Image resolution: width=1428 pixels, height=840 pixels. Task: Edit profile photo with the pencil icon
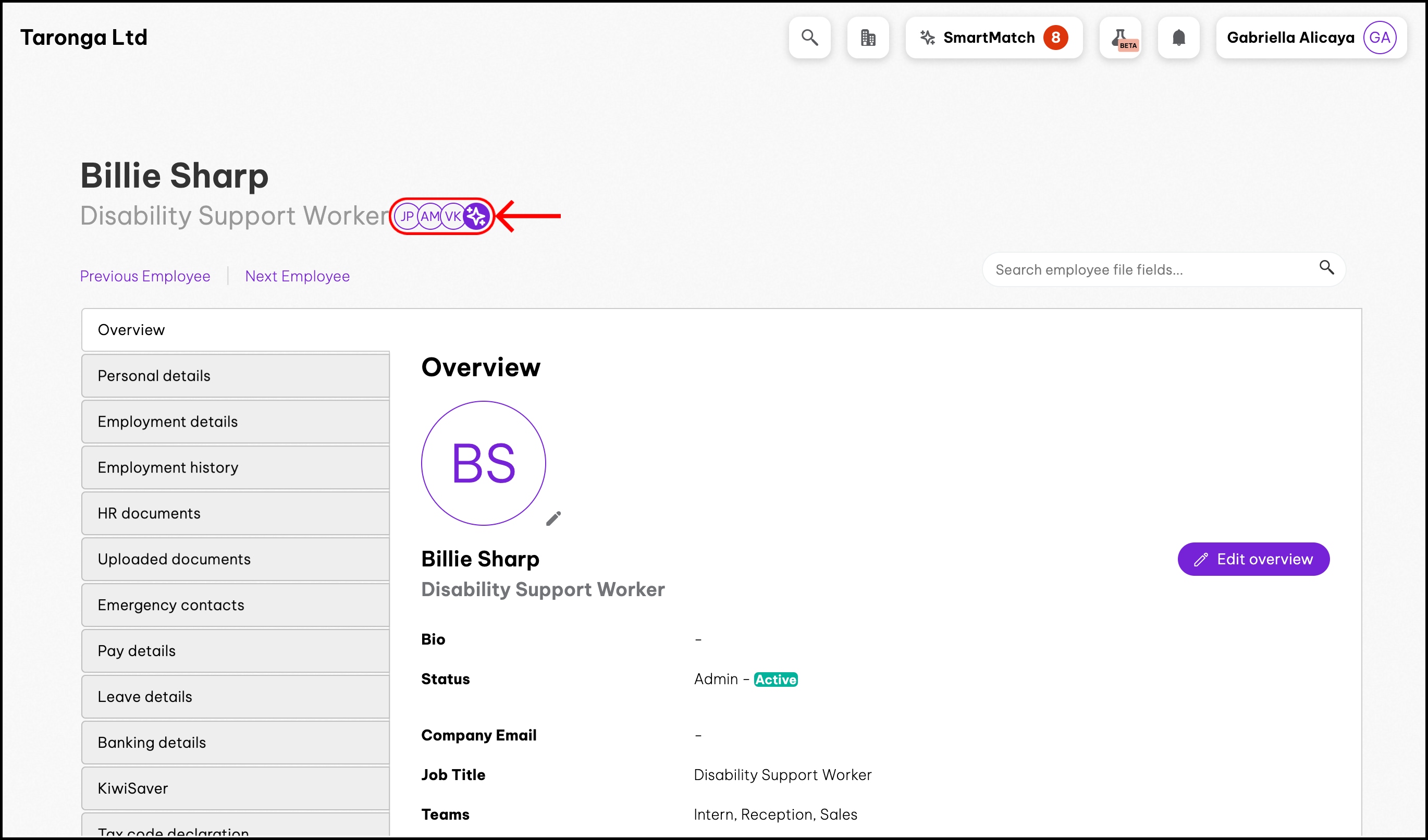(x=553, y=518)
